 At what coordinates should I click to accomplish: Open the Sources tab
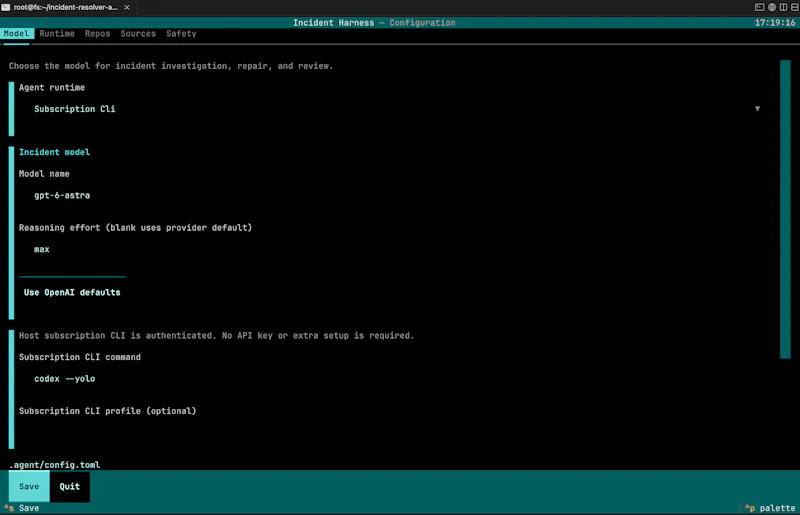click(x=138, y=34)
